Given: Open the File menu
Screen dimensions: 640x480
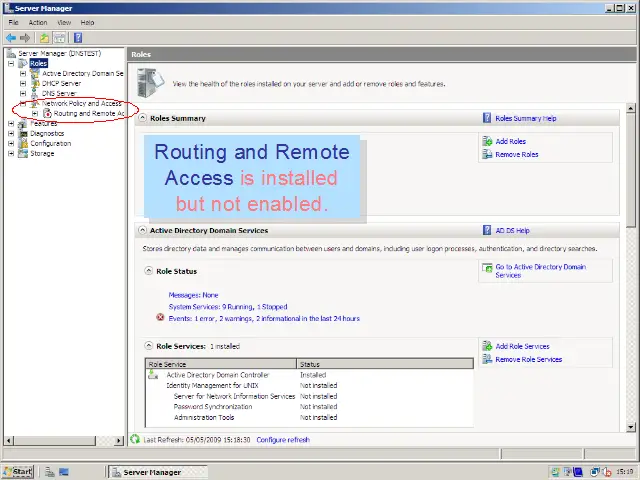Looking at the screenshot, I should coord(13,22).
